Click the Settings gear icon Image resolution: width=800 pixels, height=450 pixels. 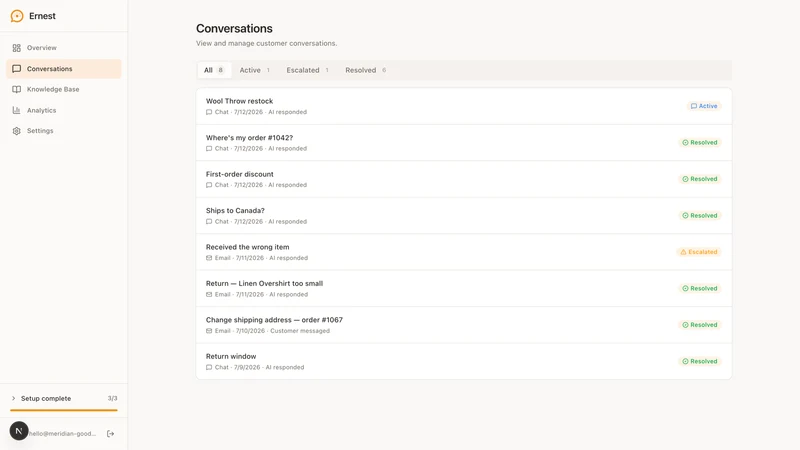tap(16, 131)
